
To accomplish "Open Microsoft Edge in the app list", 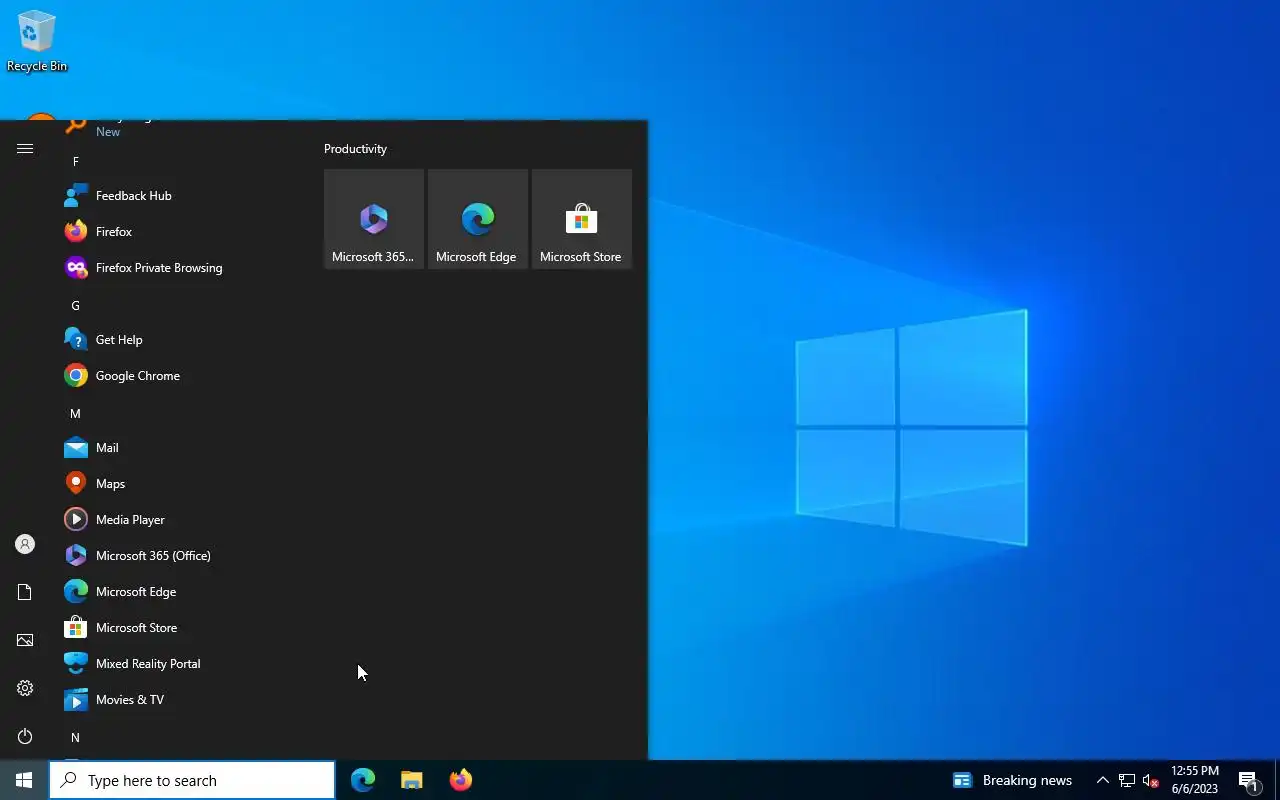I will tap(180, 592).
